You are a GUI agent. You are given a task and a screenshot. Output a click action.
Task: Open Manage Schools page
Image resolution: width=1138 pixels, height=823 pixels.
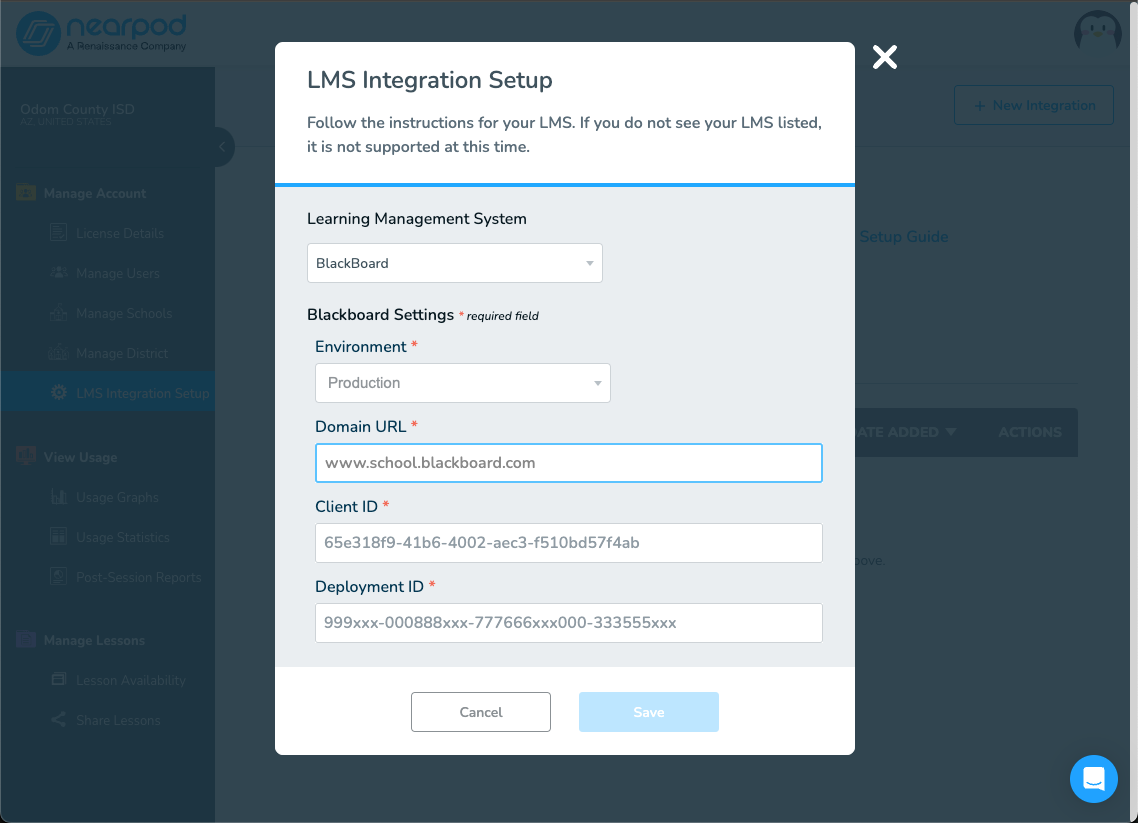click(124, 313)
